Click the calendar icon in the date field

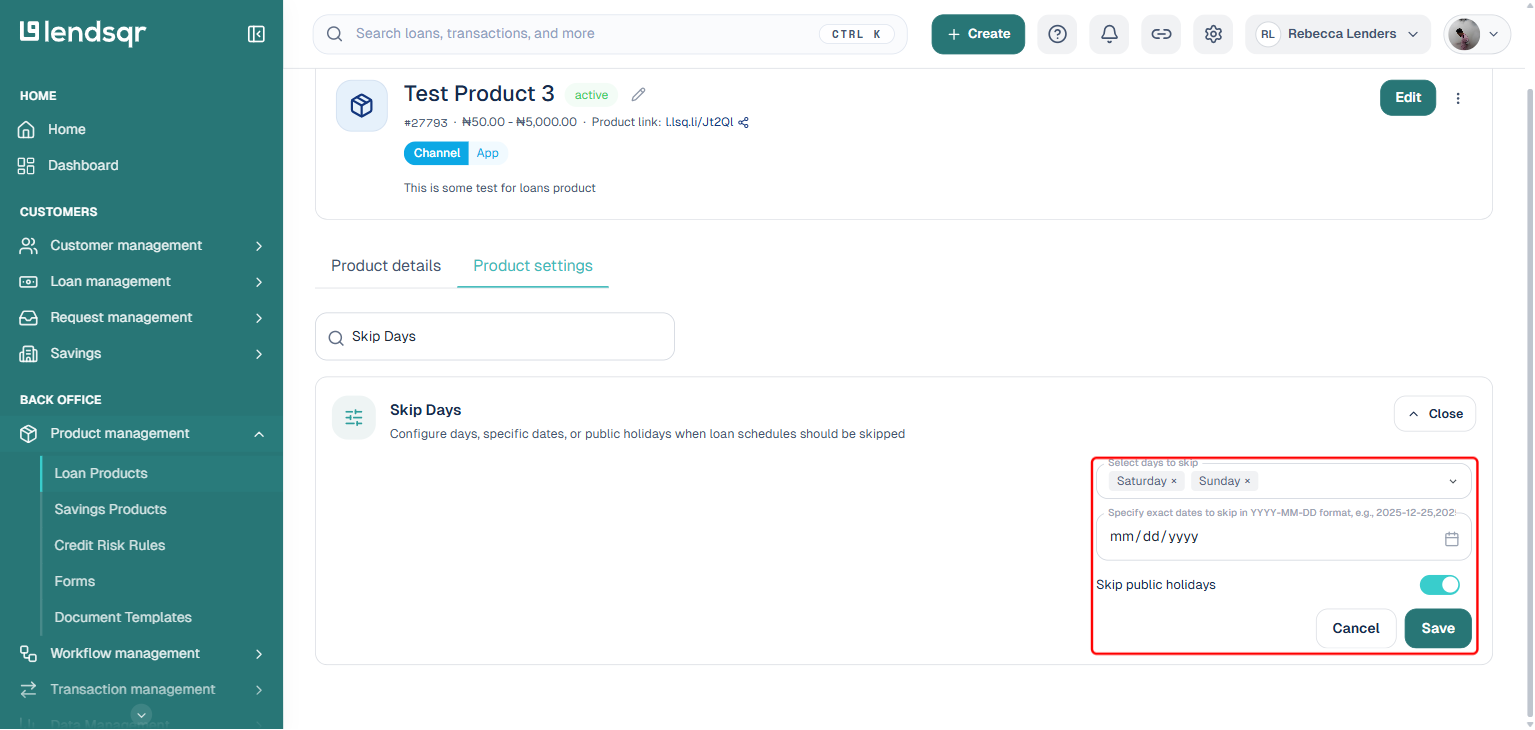pyautogui.click(x=1452, y=538)
